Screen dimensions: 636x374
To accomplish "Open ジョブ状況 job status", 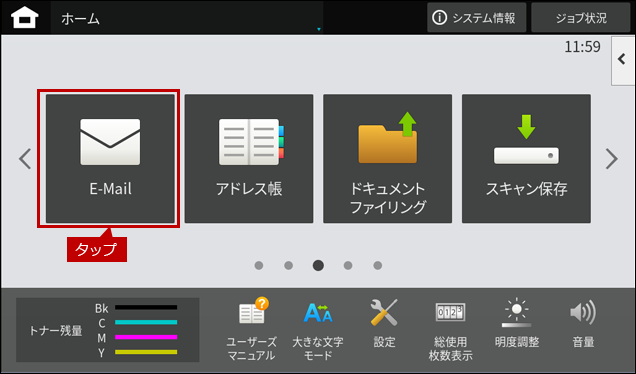I will 581,18.
